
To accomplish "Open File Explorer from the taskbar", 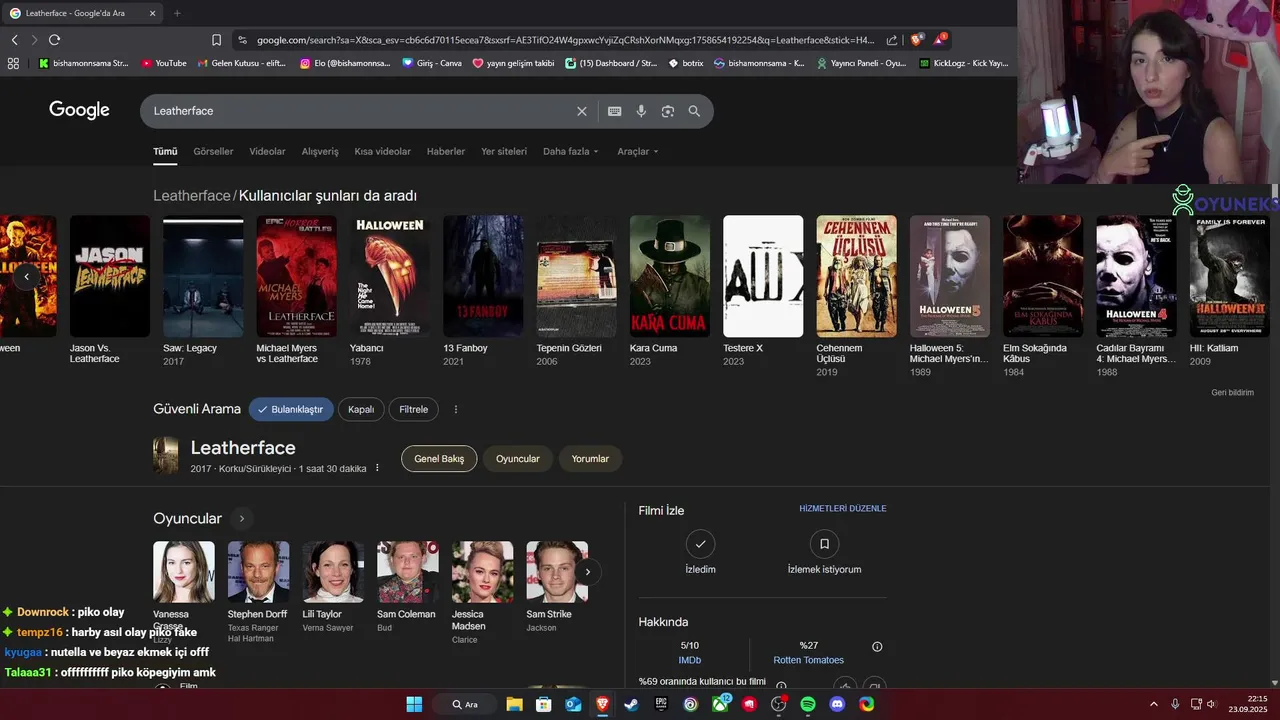I will tap(514, 704).
